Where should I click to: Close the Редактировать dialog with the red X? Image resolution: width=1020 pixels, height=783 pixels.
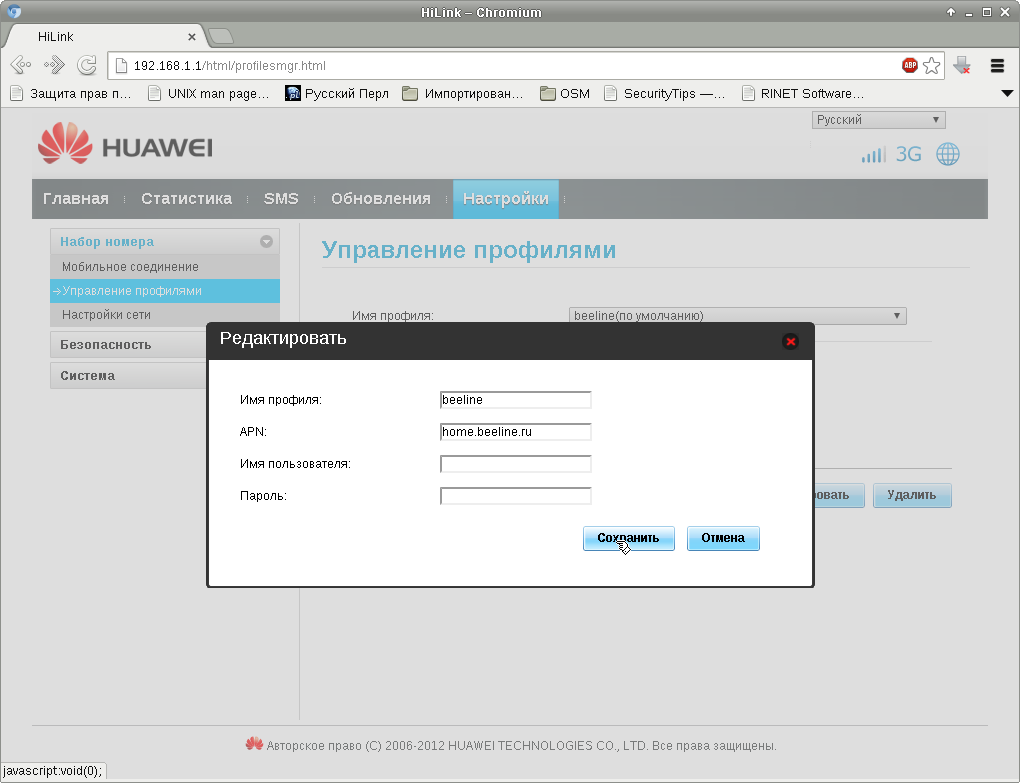[790, 341]
